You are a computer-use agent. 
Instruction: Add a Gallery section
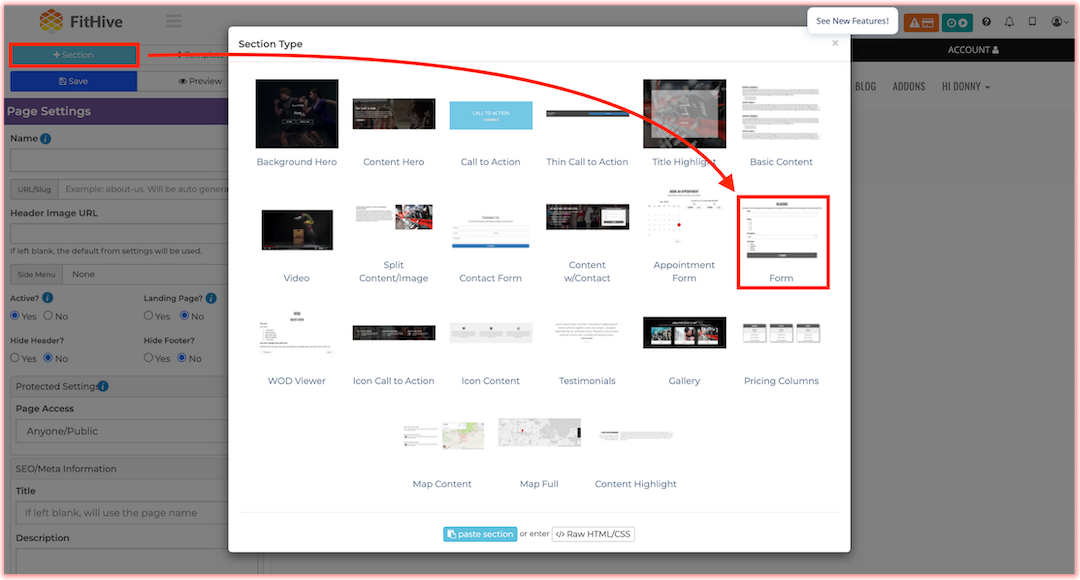coord(685,333)
